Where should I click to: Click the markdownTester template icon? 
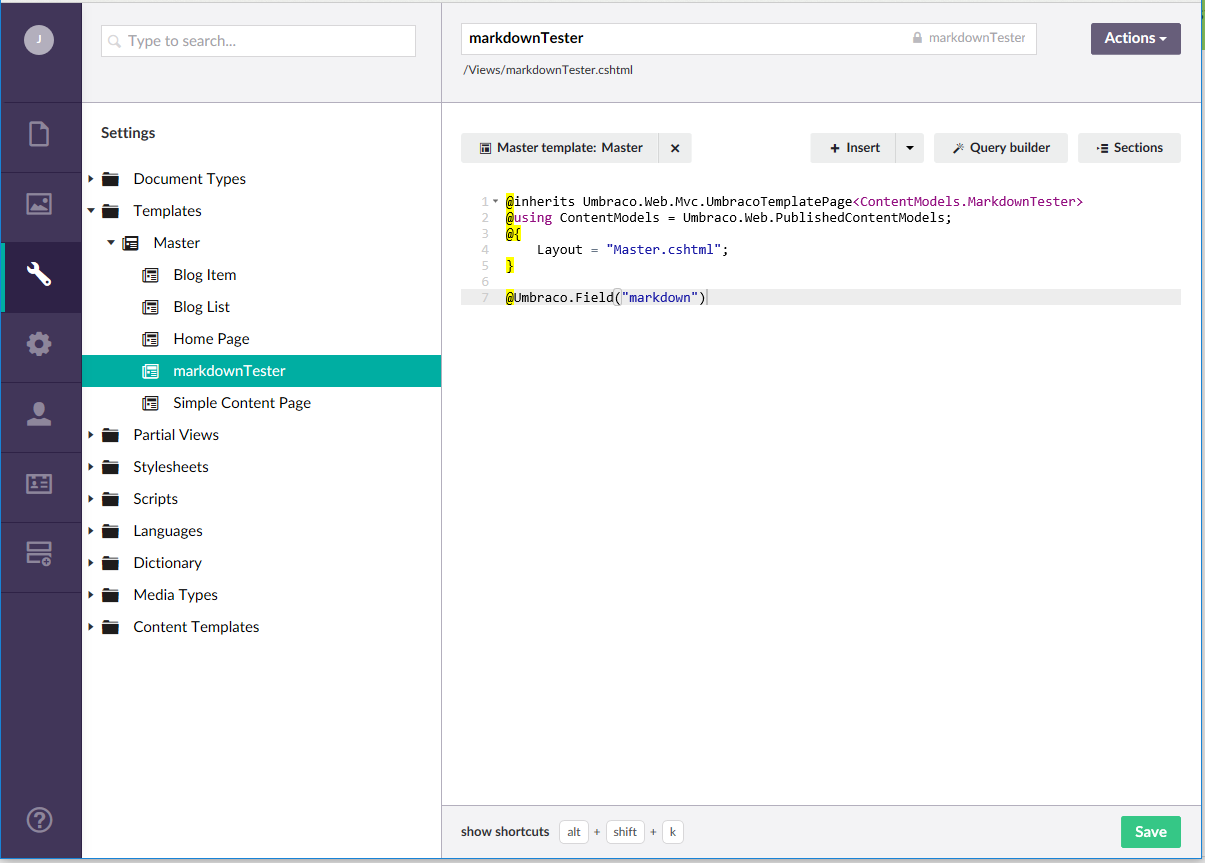[151, 371]
